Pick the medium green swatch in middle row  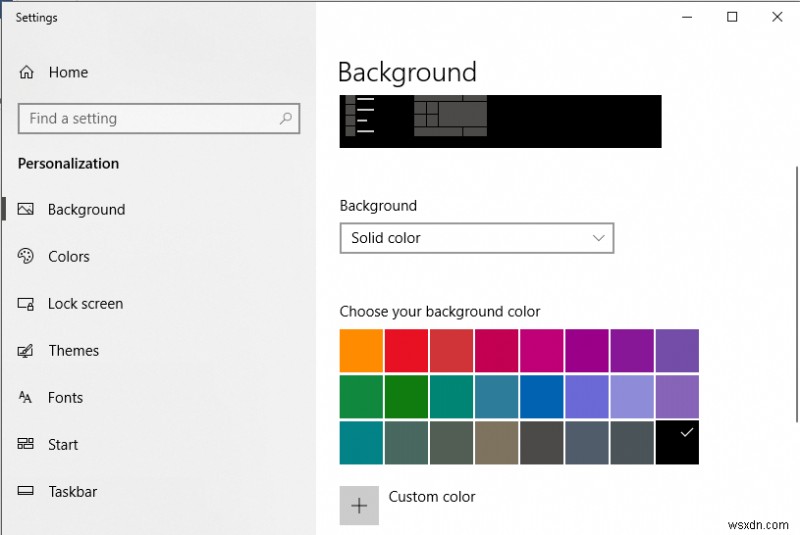(x=361, y=396)
